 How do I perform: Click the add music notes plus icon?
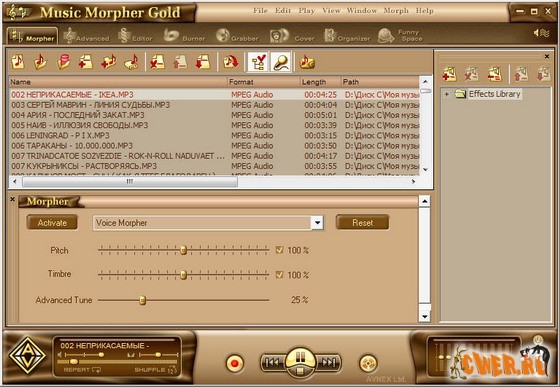109,62
